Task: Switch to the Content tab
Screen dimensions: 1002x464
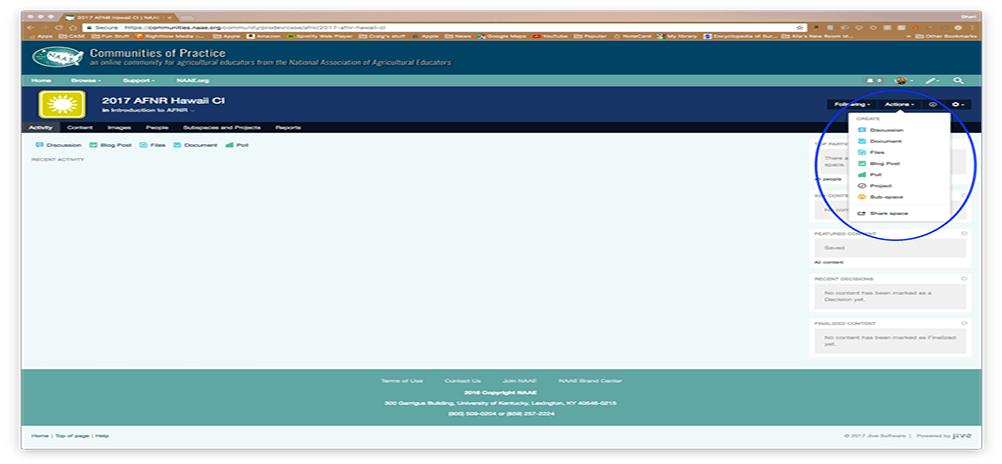Action: (x=80, y=128)
